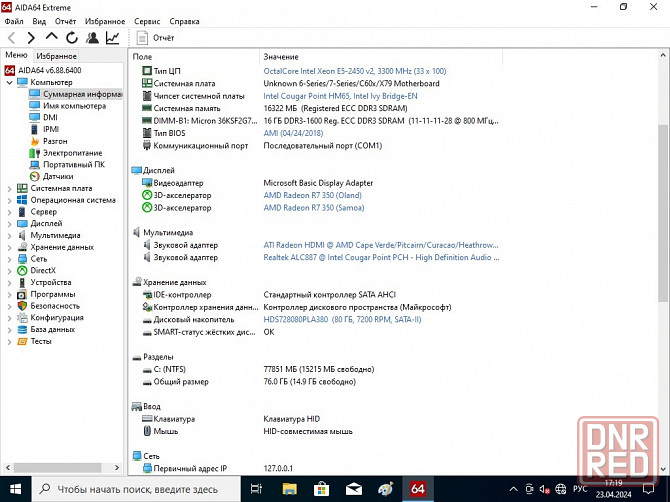Click the Отчёт report button in toolbar

[155, 38]
